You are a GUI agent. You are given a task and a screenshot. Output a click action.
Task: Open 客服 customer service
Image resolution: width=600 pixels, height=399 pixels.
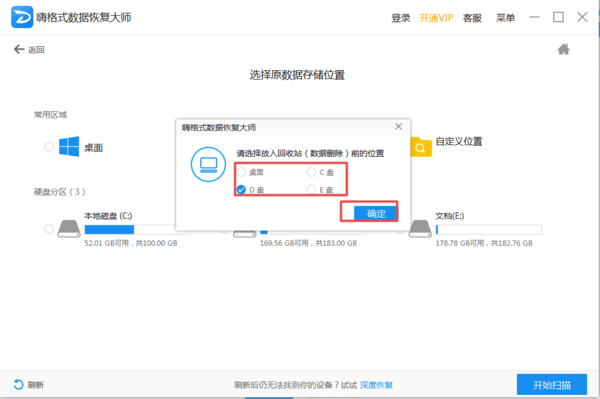pos(472,18)
